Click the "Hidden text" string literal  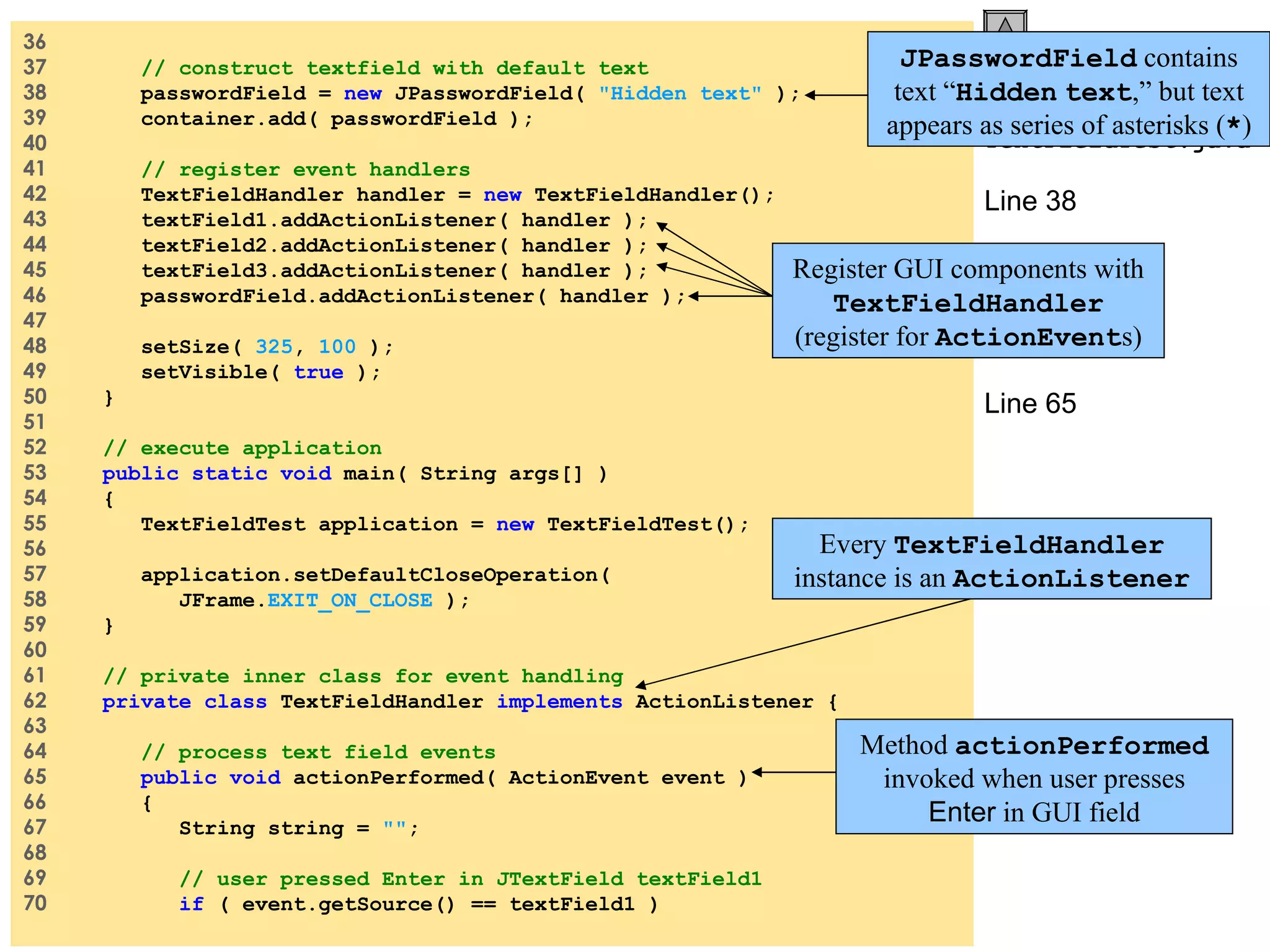[x=680, y=94]
